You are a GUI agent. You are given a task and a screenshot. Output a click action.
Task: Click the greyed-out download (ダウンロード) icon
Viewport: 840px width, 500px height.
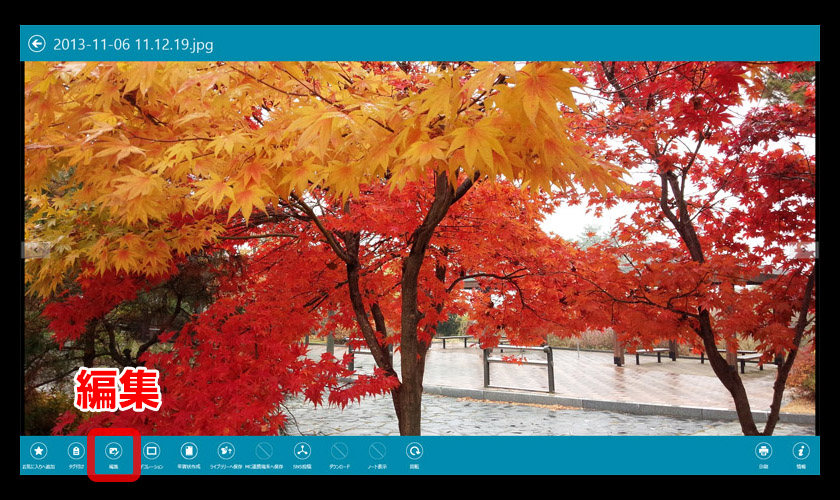(339, 452)
